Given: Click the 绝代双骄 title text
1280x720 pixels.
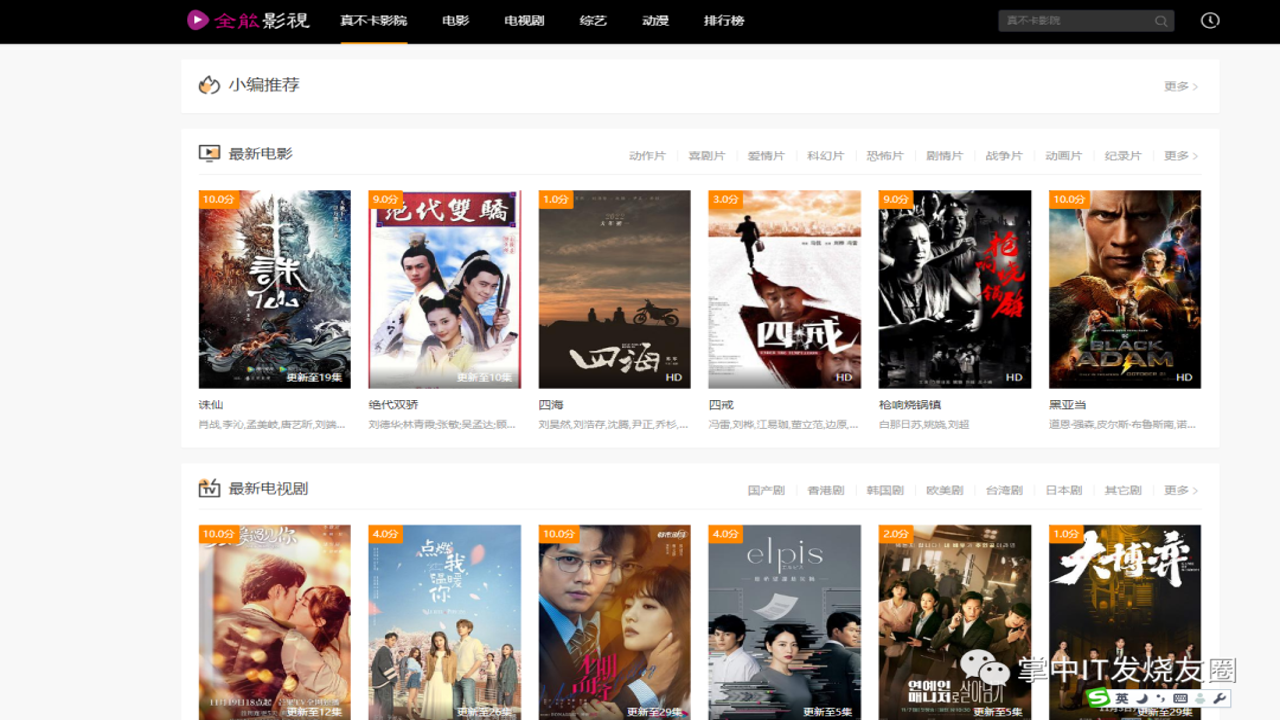Looking at the screenshot, I should [x=393, y=405].
